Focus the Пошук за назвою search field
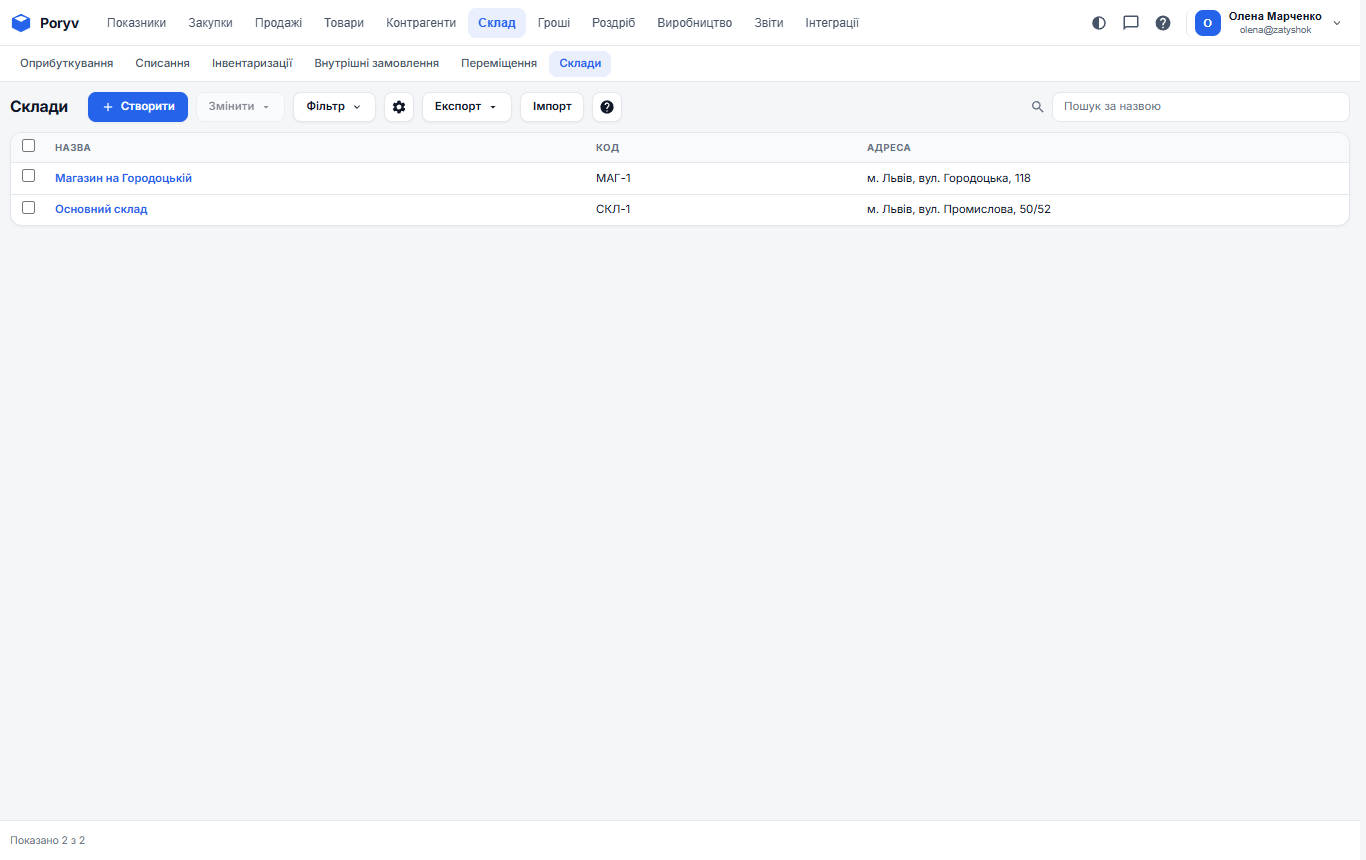The height and width of the screenshot is (860, 1366). pyautogui.click(x=1201, y=107)
